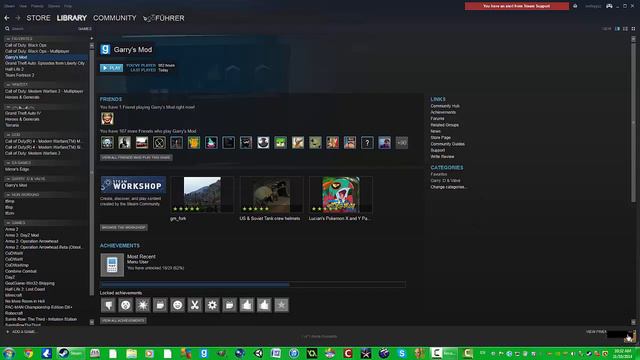
Task: Collapse the Games category in list
Action: click(8, 223)
